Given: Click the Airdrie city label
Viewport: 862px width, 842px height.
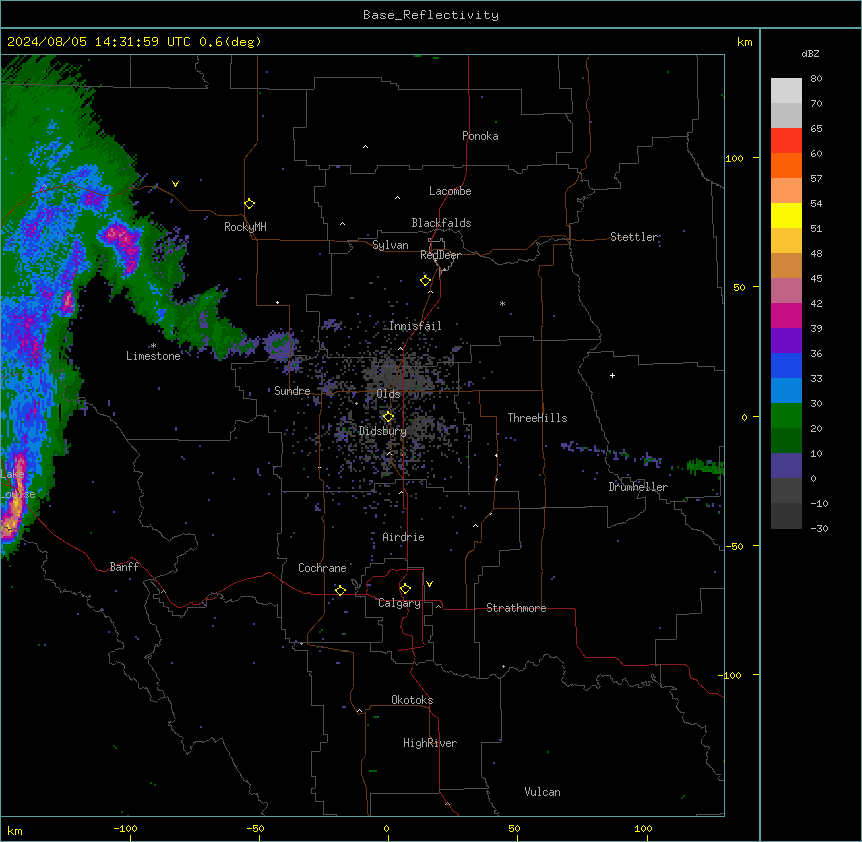Looking at the screenshot, I should tap(404, 537).
